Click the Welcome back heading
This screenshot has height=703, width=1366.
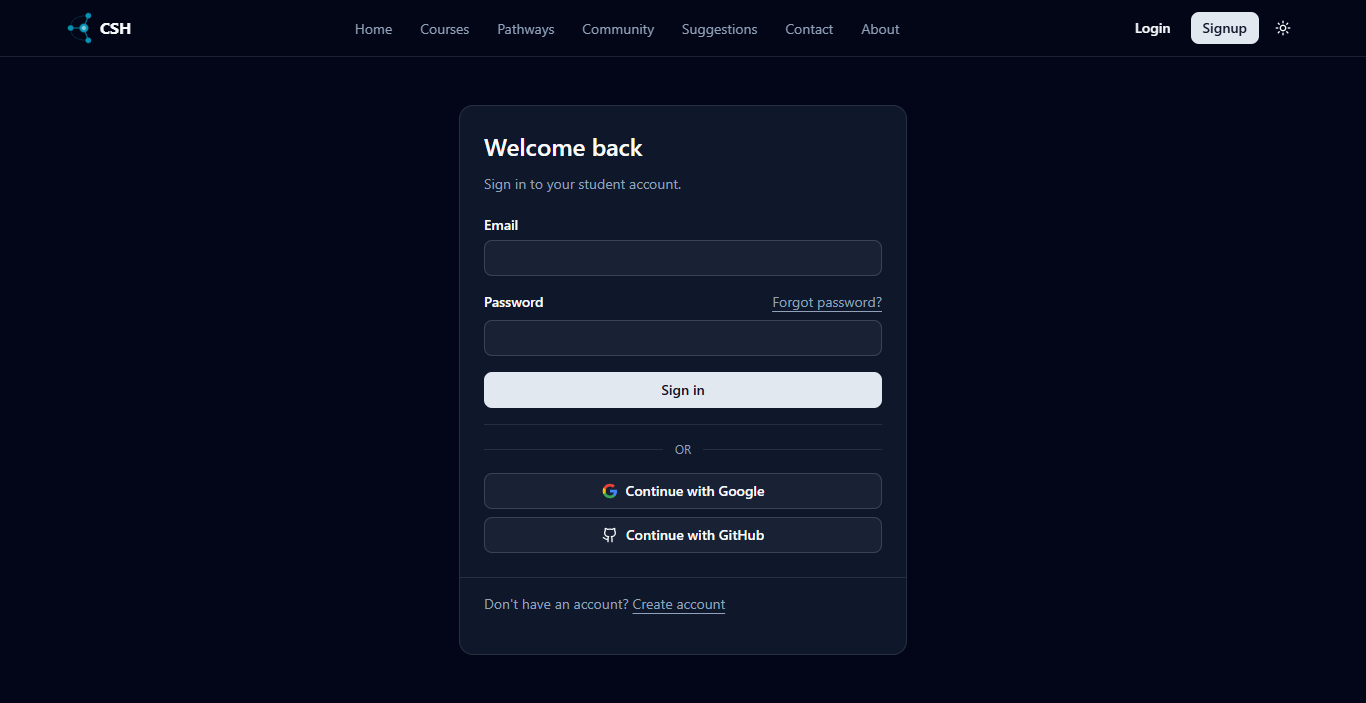563,148
